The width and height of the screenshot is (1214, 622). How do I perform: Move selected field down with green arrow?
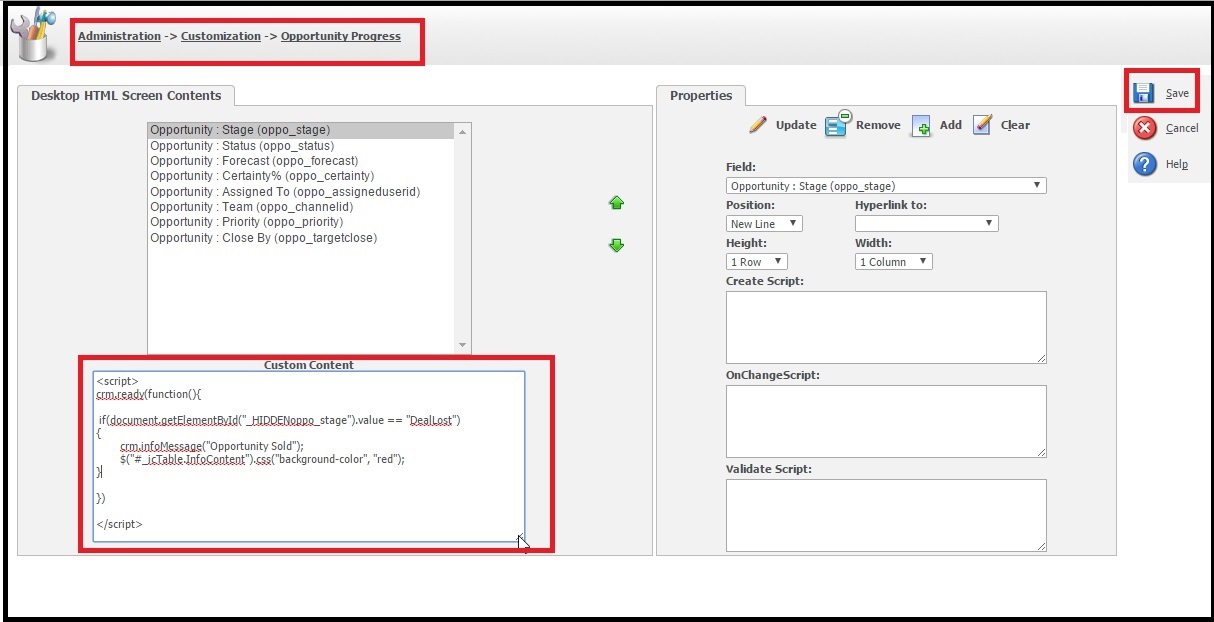tap(616, 245)
